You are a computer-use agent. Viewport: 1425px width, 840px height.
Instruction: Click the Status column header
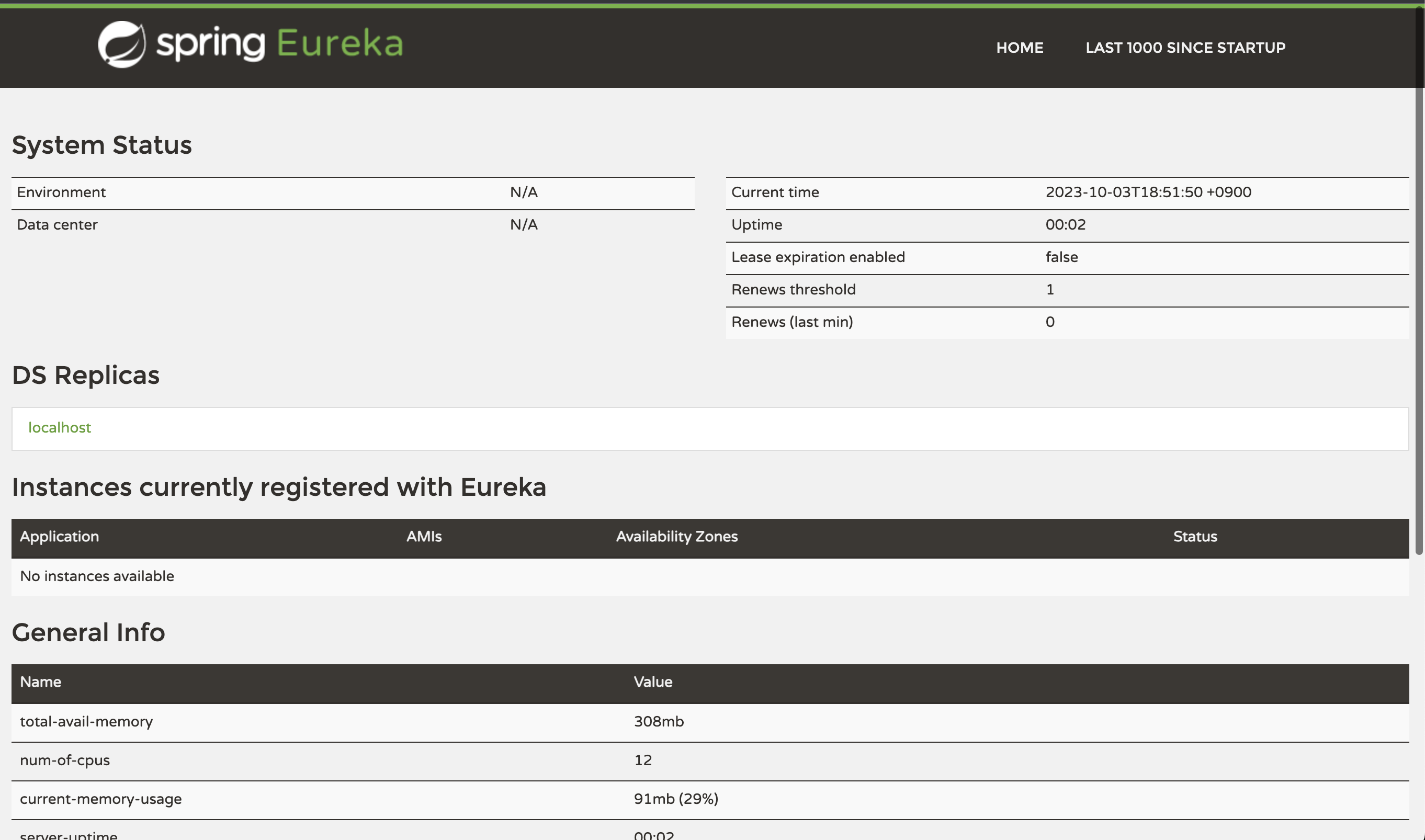click(1195, 536)
